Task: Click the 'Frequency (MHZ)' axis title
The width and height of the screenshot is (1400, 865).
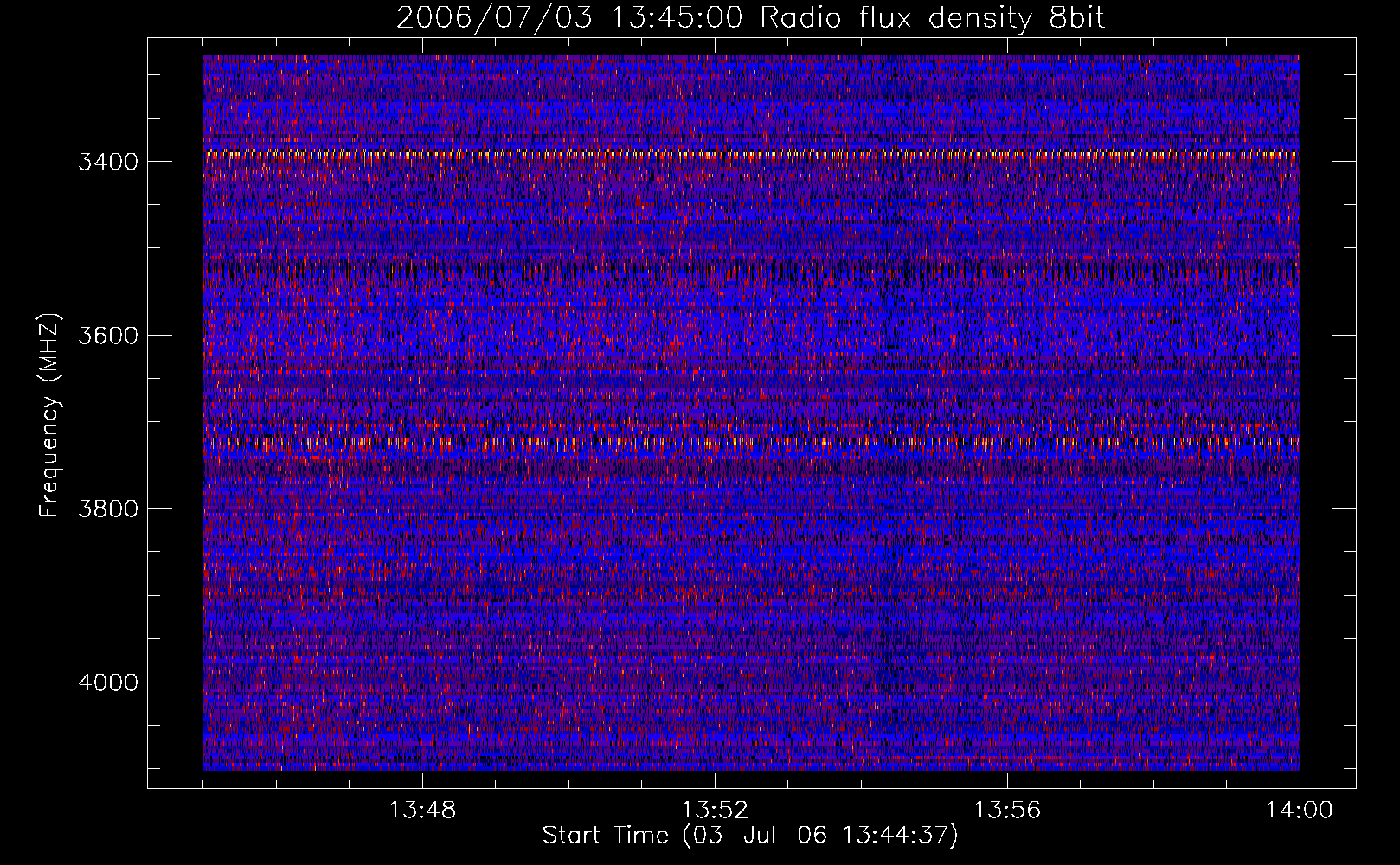Action: [x=50, y=415]
